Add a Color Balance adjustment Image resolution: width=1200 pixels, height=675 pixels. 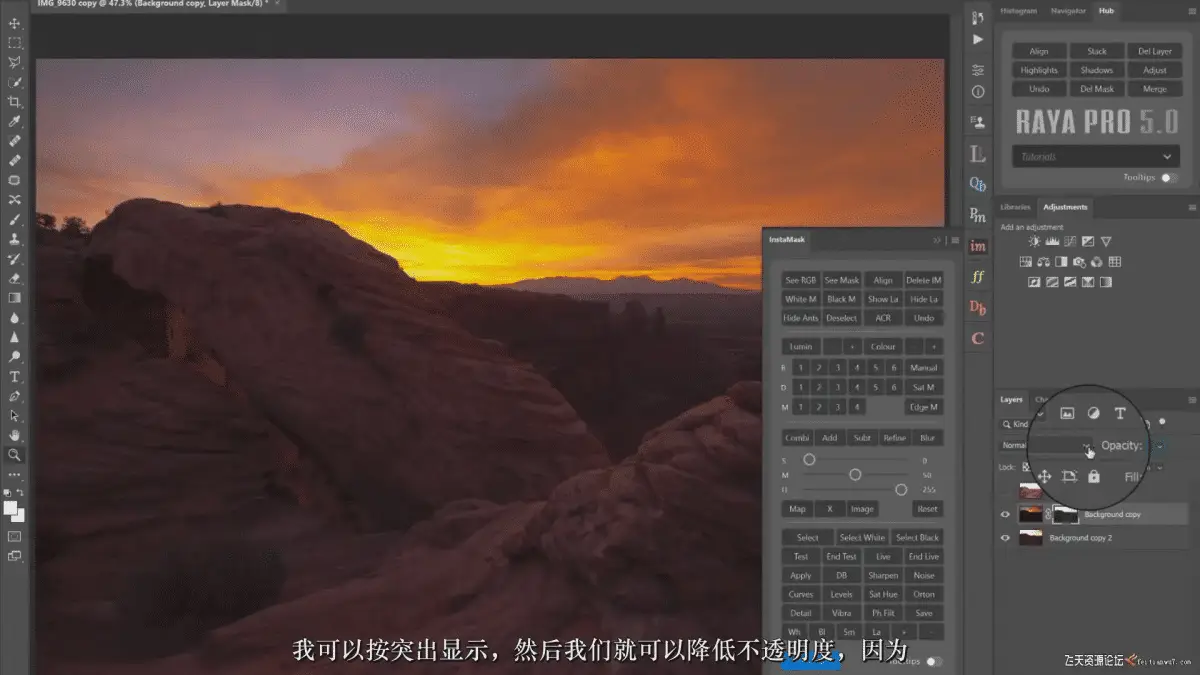coord(1042,262)
